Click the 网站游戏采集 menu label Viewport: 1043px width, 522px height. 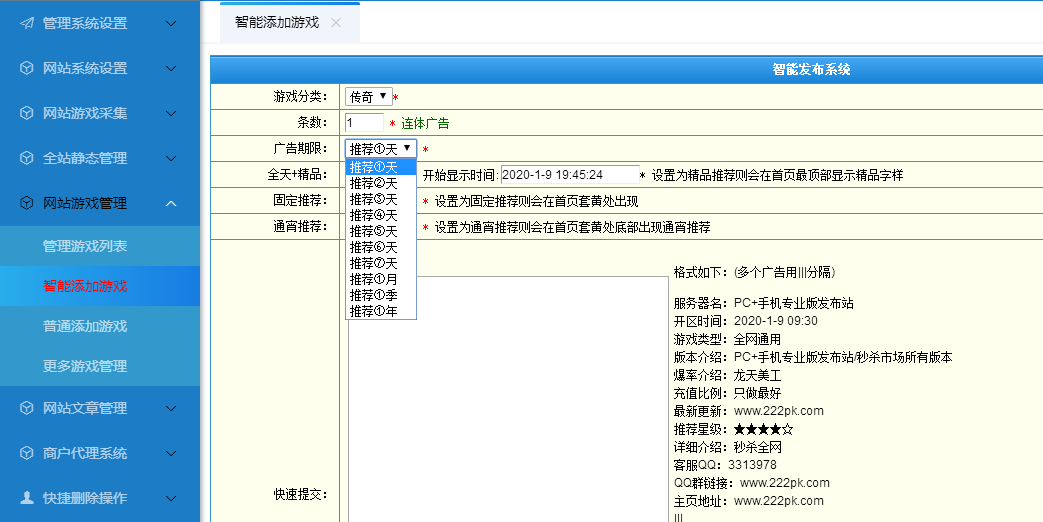click(85, 113)
